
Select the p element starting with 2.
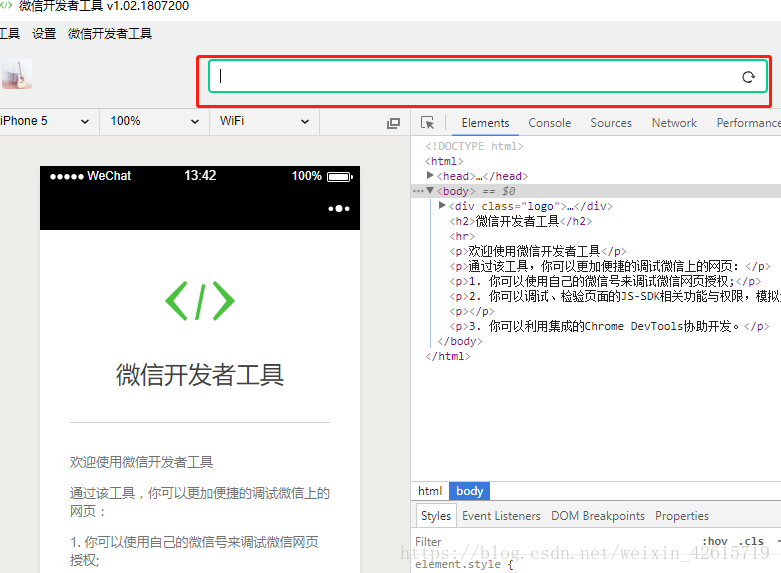tap(615, 296)
